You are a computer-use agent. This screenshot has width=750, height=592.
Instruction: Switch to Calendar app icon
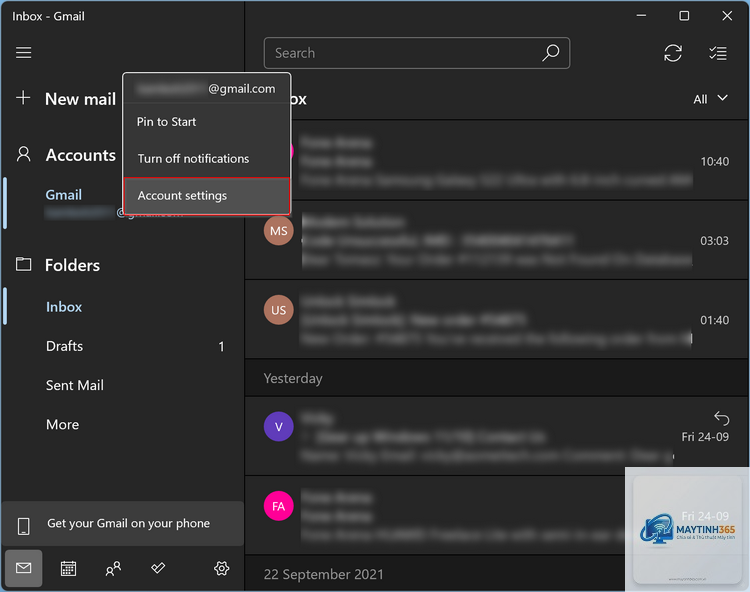click(x=68, y=568)
